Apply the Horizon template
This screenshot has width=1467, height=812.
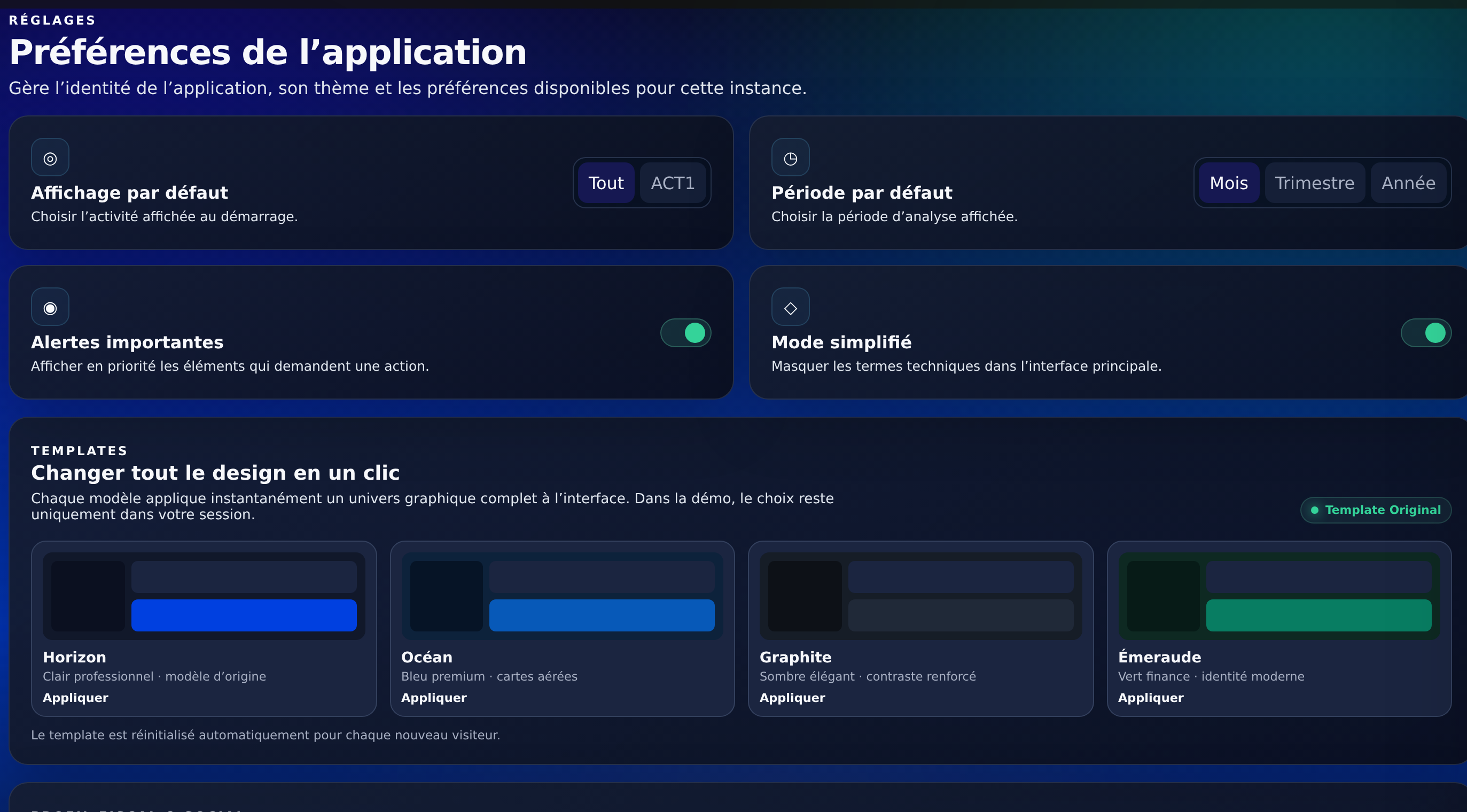(x=75, y=698)
